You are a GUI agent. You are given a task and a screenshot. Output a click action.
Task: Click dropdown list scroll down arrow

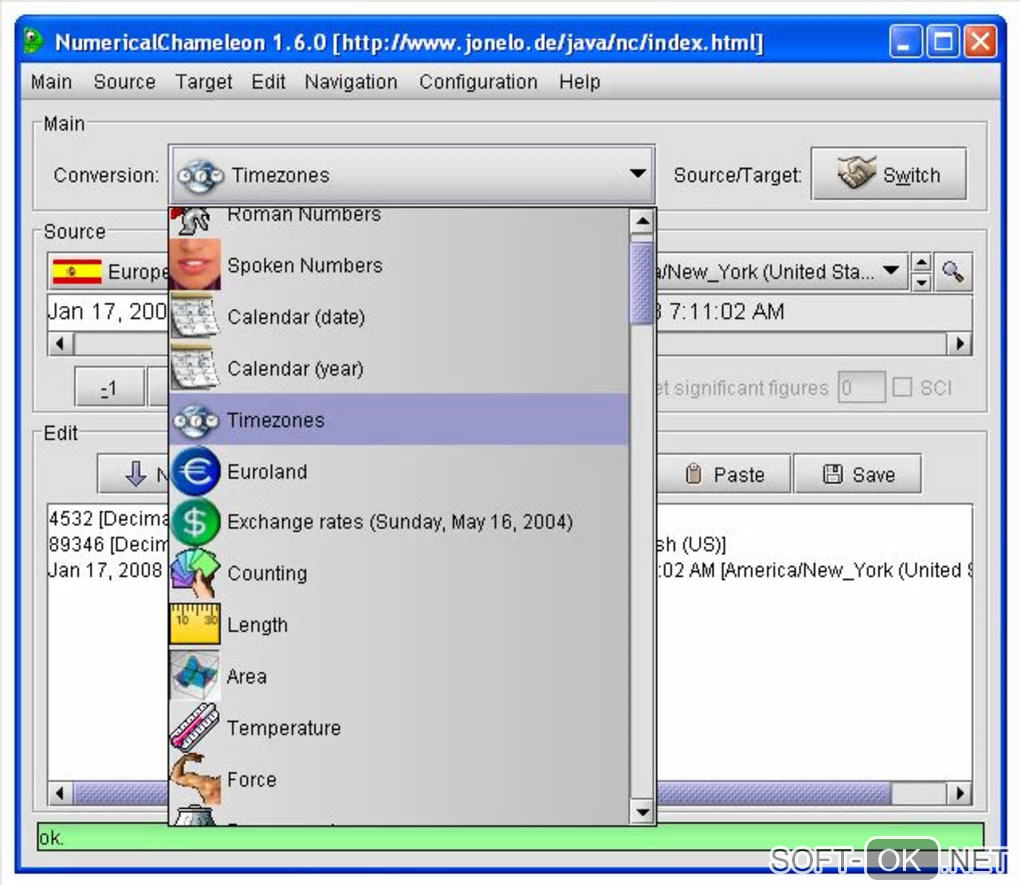(642, 811)
